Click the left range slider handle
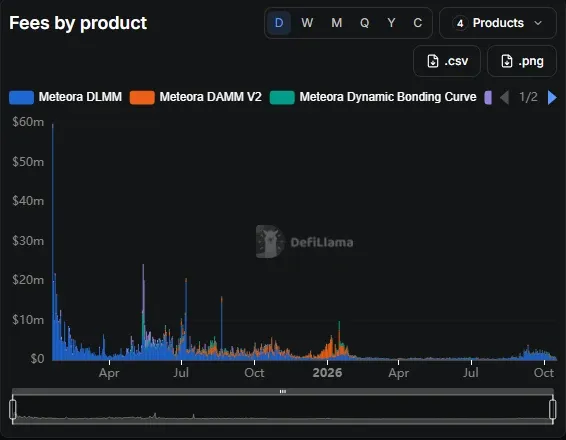Viewport: 566px width, 440px height. (13, 409)
